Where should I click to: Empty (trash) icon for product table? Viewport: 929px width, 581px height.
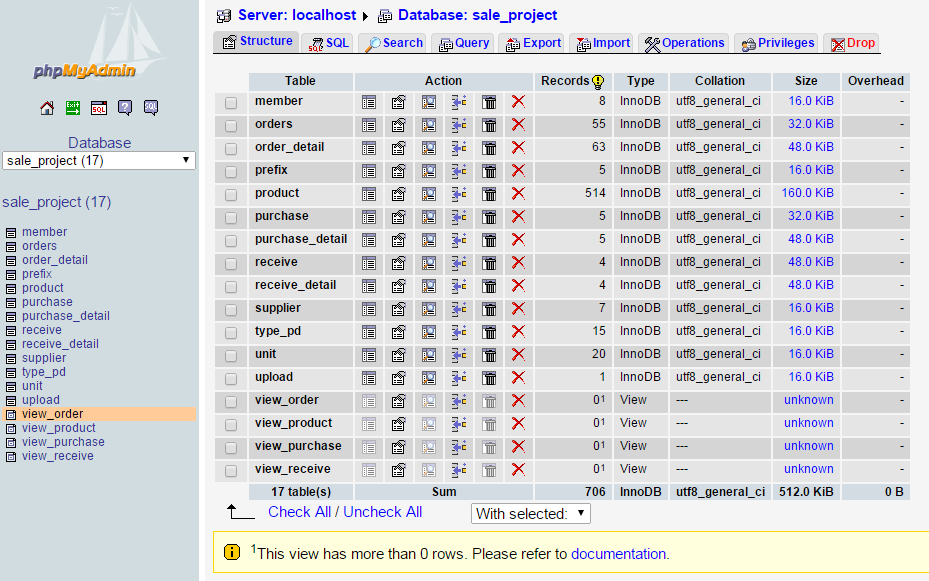coord(489,194)
